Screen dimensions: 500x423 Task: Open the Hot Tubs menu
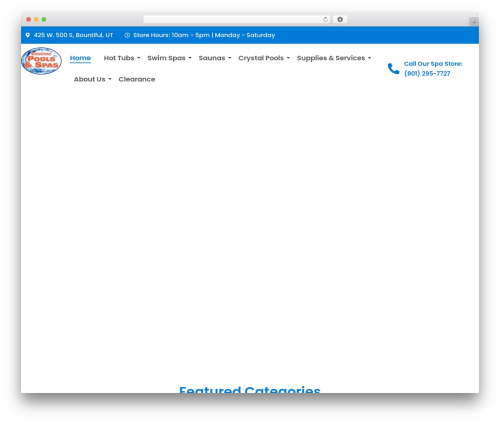coord(119,58)
